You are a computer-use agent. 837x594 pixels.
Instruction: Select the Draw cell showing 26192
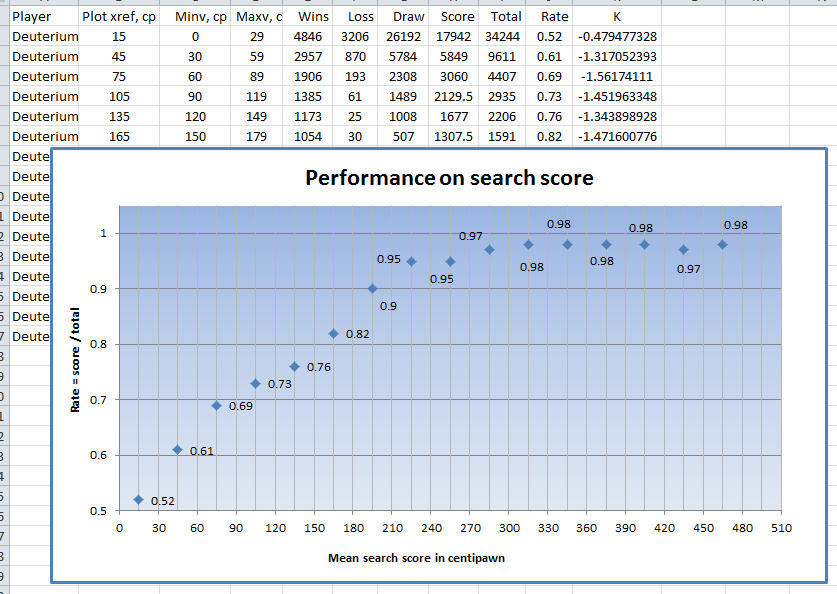[408, 37]
